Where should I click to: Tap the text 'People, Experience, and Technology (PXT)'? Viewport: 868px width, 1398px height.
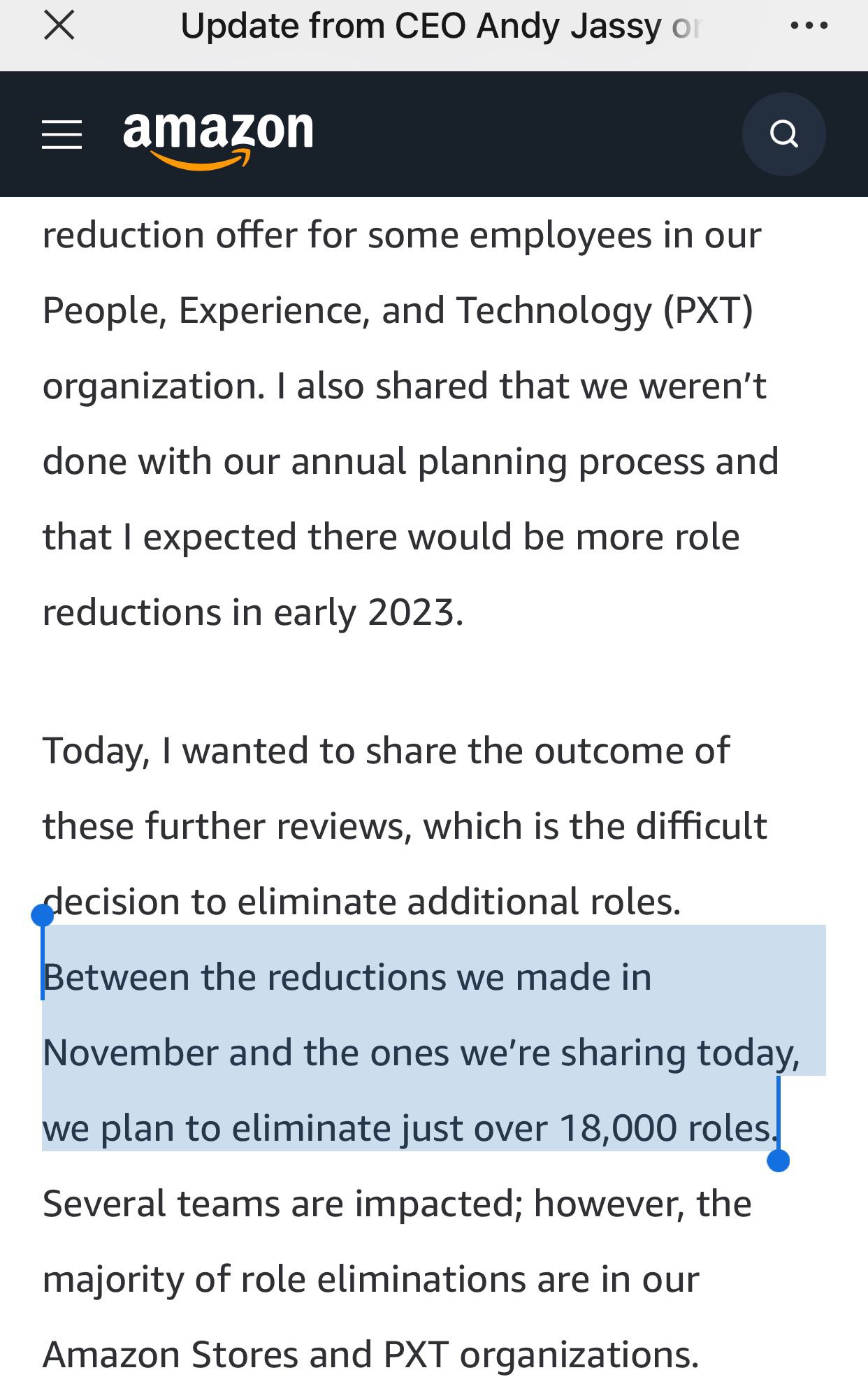click(398, 310)
